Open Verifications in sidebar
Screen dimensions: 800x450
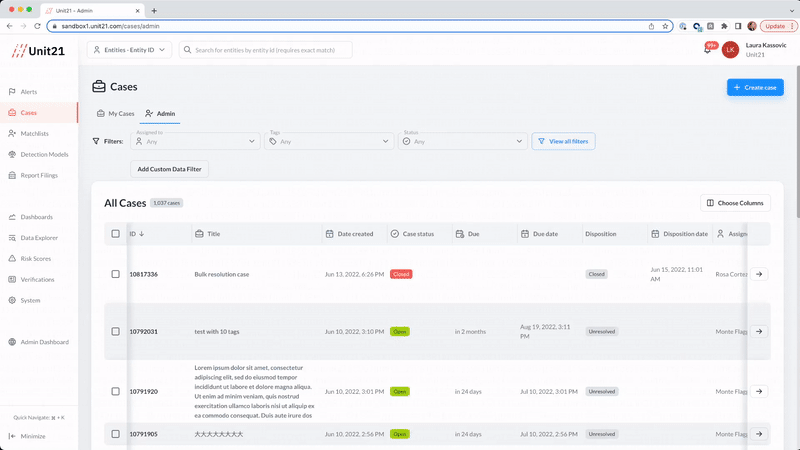click(x=39, y=280)
